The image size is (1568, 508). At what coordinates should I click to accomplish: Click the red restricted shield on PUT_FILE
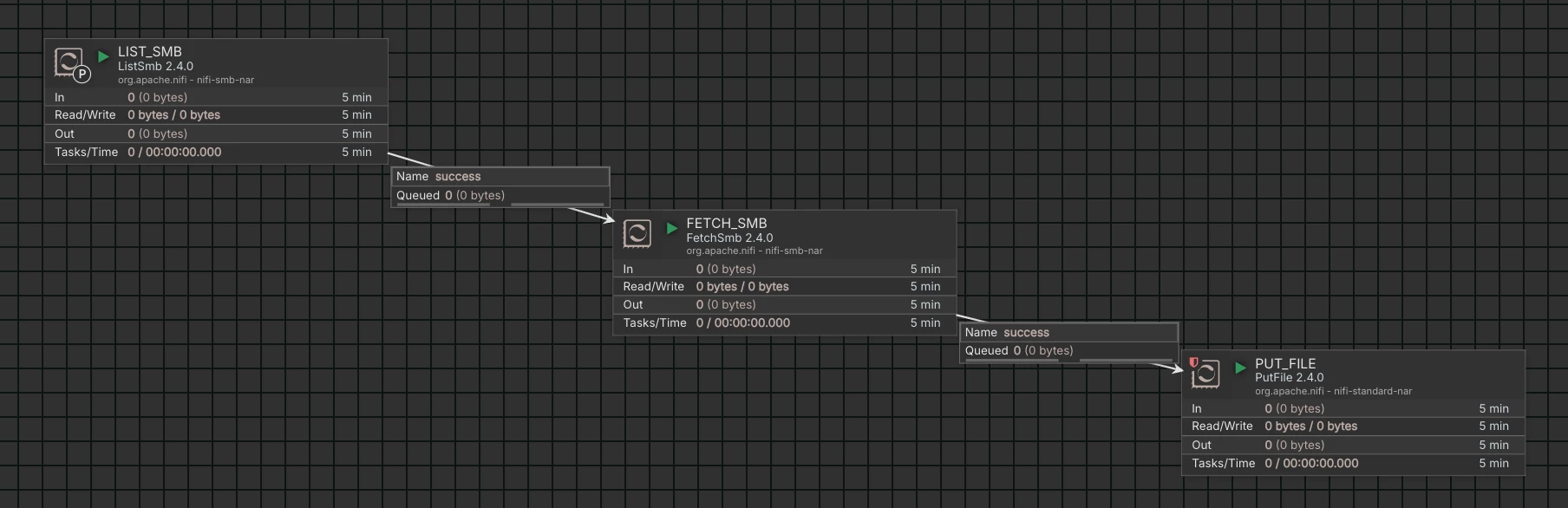pos(1193,362)
